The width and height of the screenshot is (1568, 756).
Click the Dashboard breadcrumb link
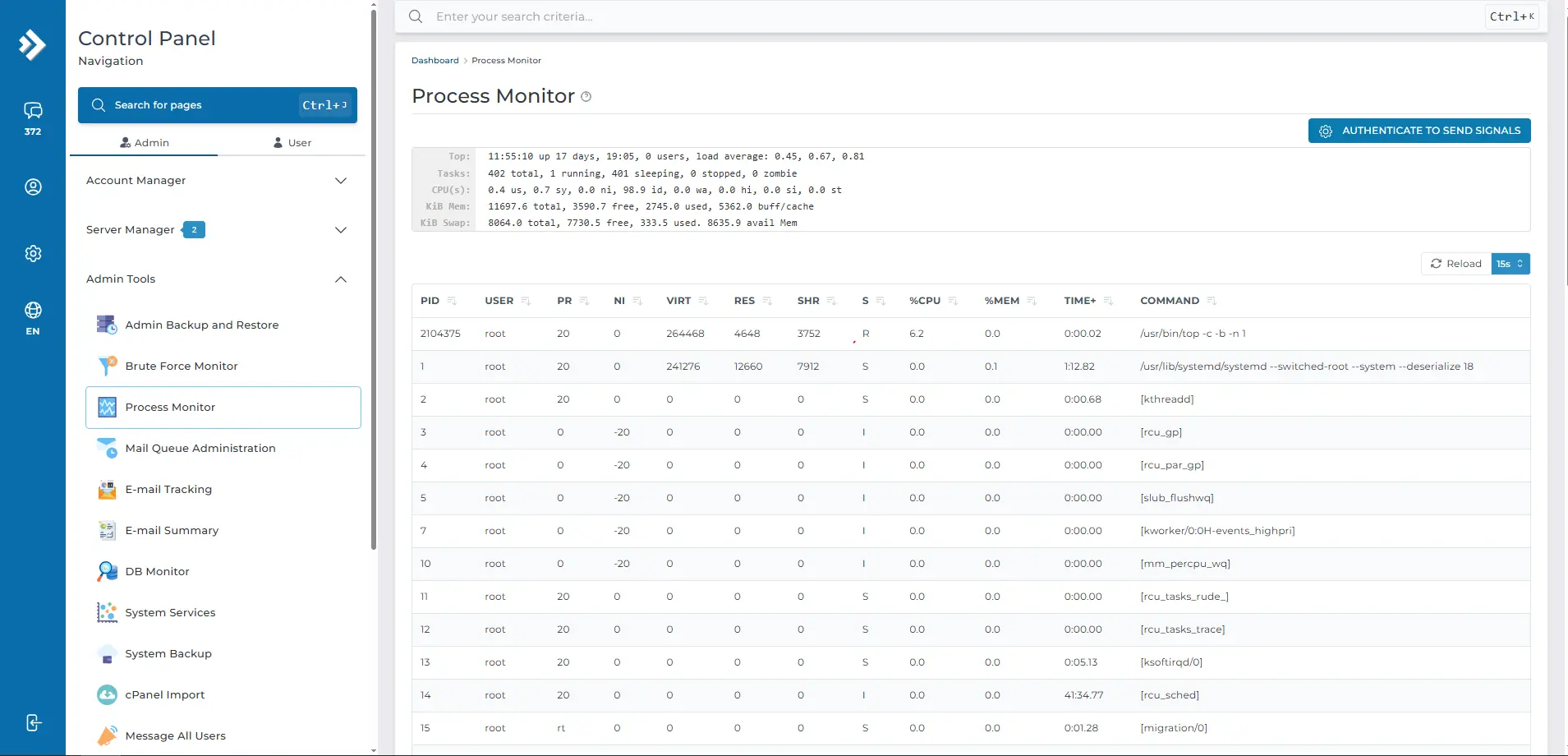pyautogui.click(x=435, y=61)
